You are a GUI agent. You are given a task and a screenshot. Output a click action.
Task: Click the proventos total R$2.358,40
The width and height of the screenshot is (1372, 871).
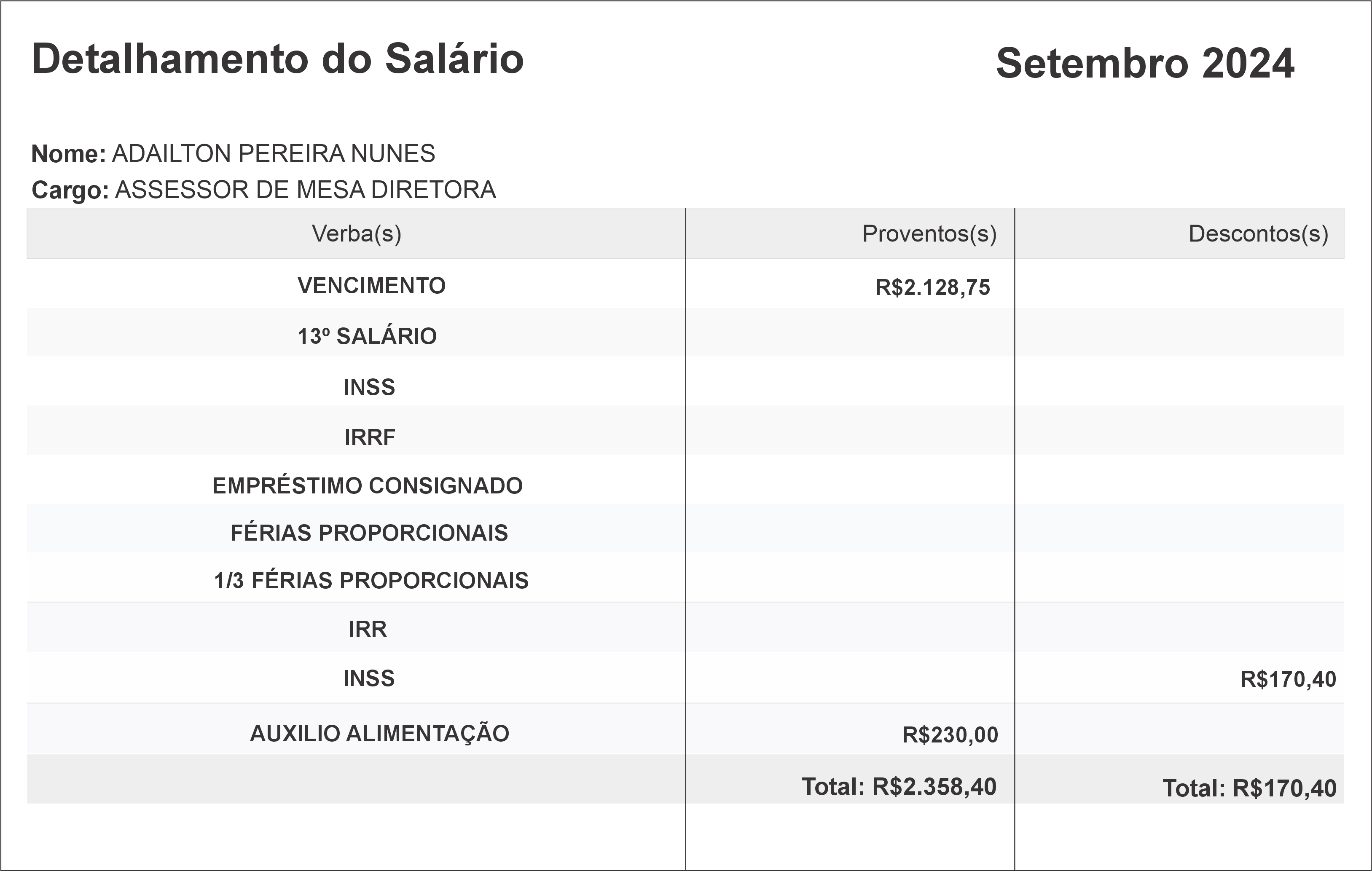[899, 787]
